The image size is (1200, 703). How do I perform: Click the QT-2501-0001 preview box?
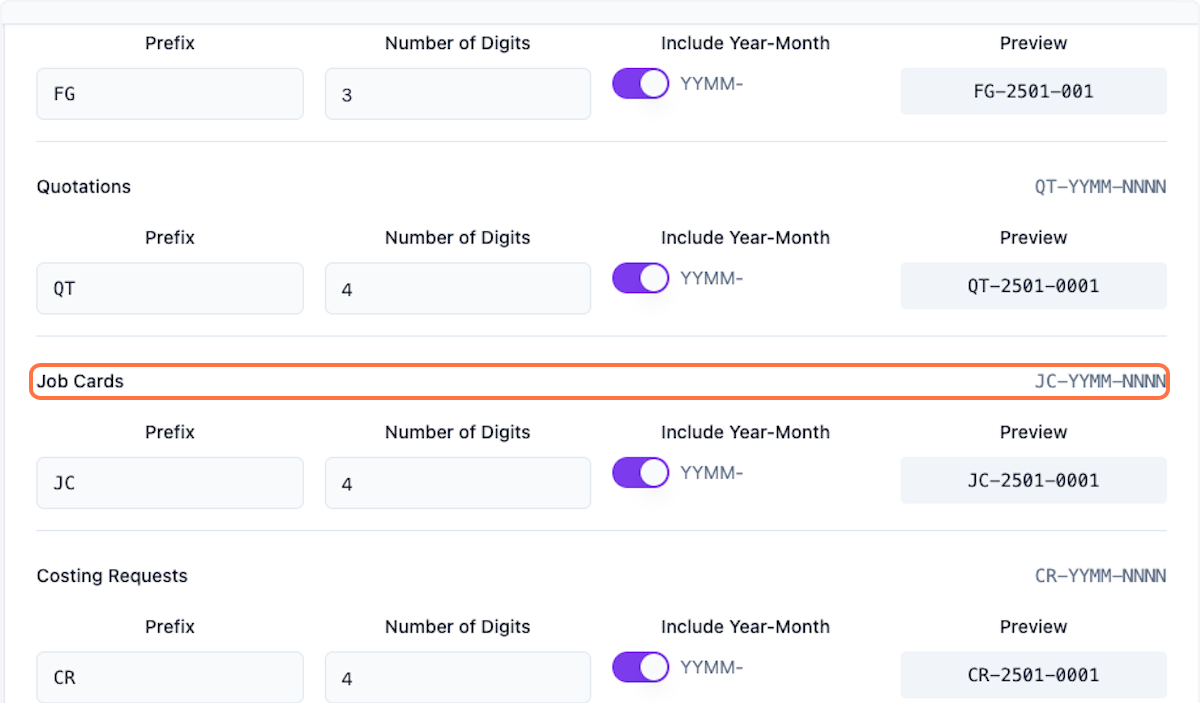point(1033,286)
